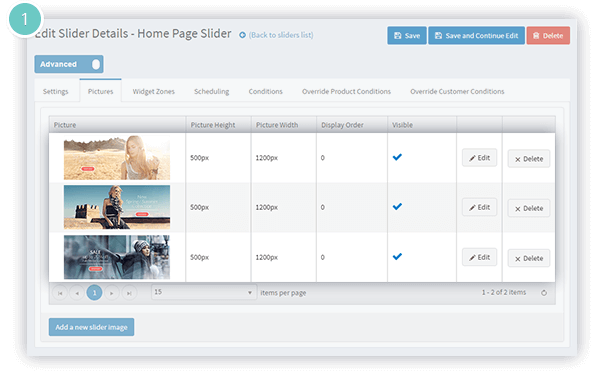The height and width of the screenshot is (374, 600).
Task: Click the castle seaside slider thumbnail
Action: (117, 207)
